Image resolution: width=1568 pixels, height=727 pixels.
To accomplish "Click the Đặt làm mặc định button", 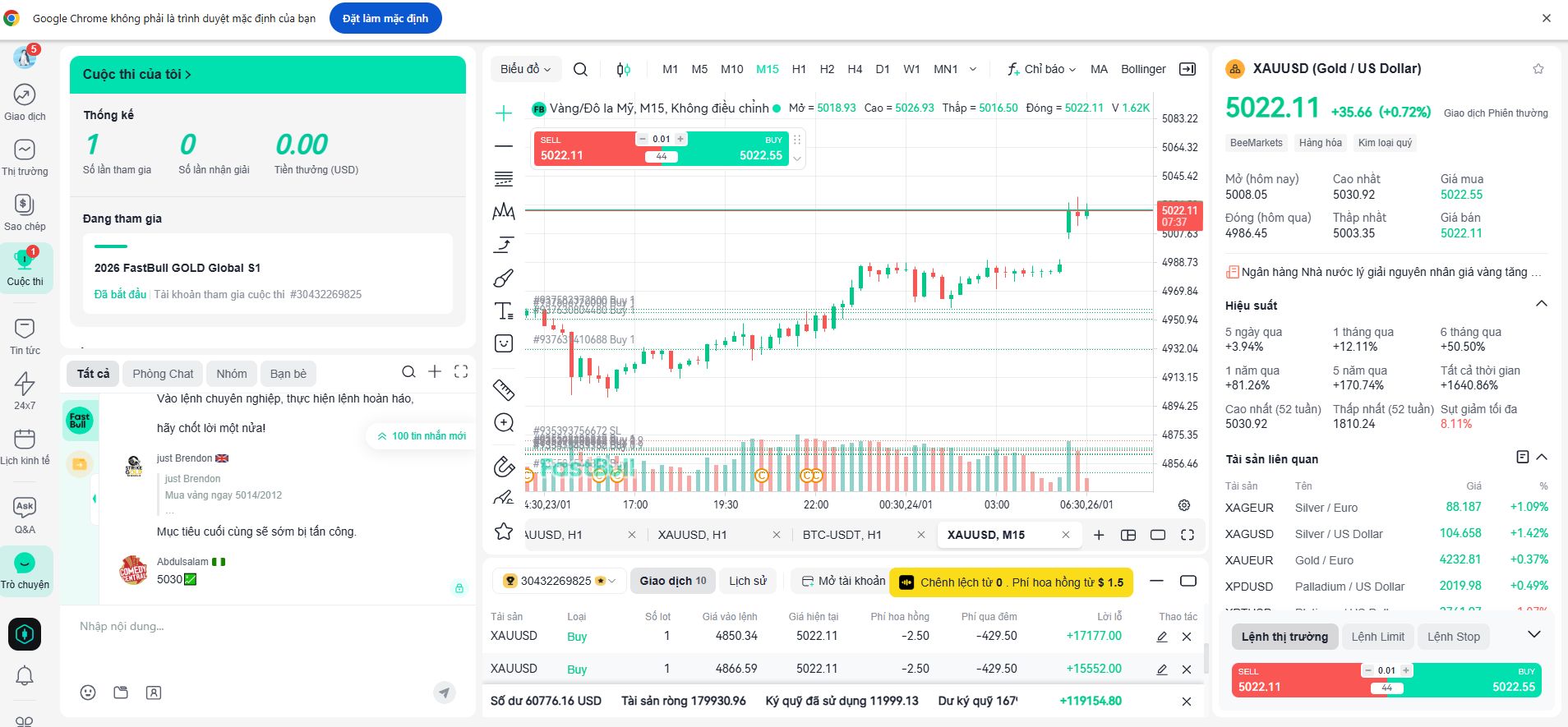I will pyautogui.click(x=385, y=18).
